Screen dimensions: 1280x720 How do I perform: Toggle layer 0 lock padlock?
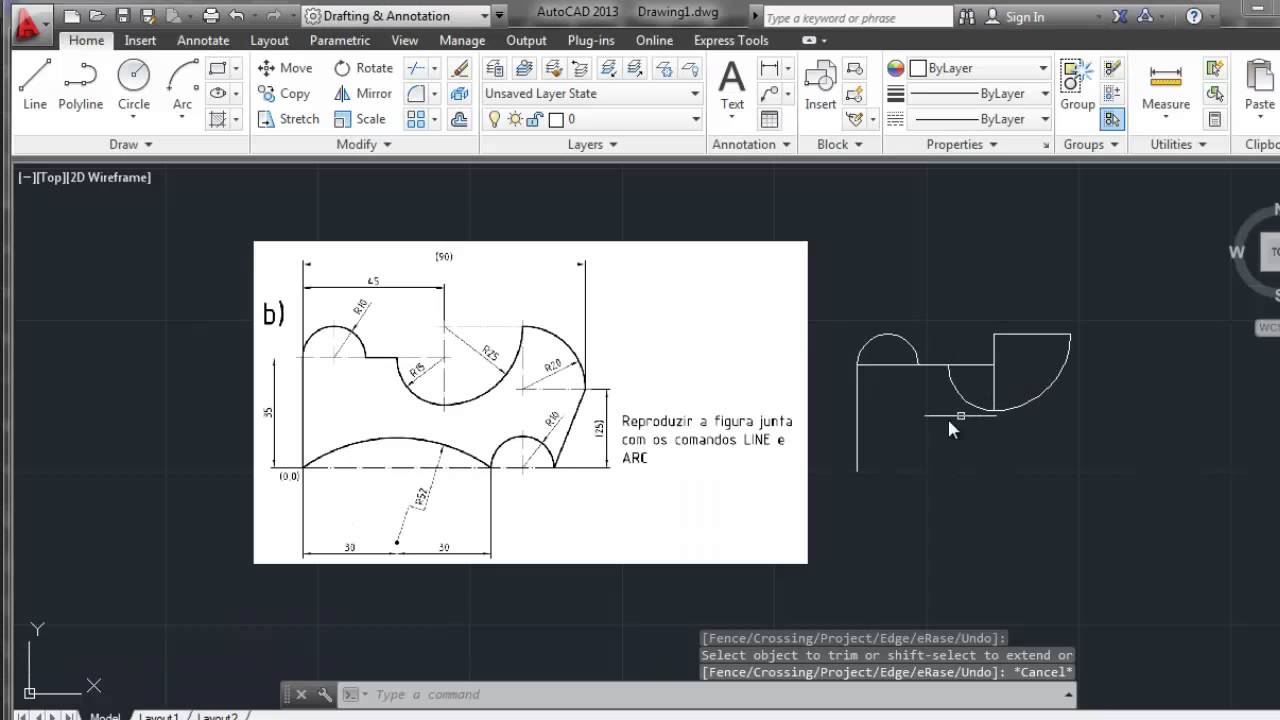(534, 119)
